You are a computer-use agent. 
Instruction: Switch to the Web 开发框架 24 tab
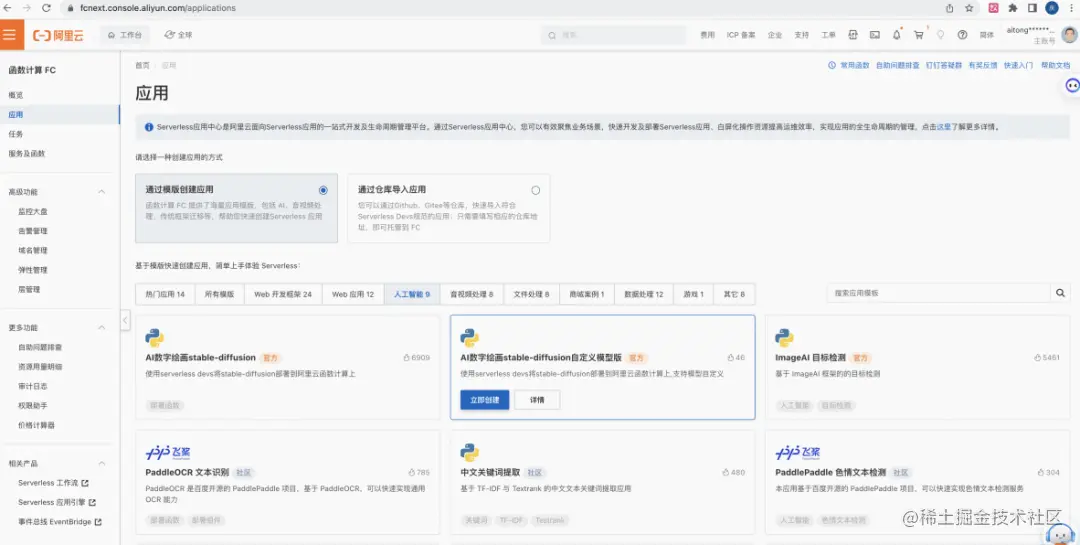pyautogui.click(x=283, y=294)
